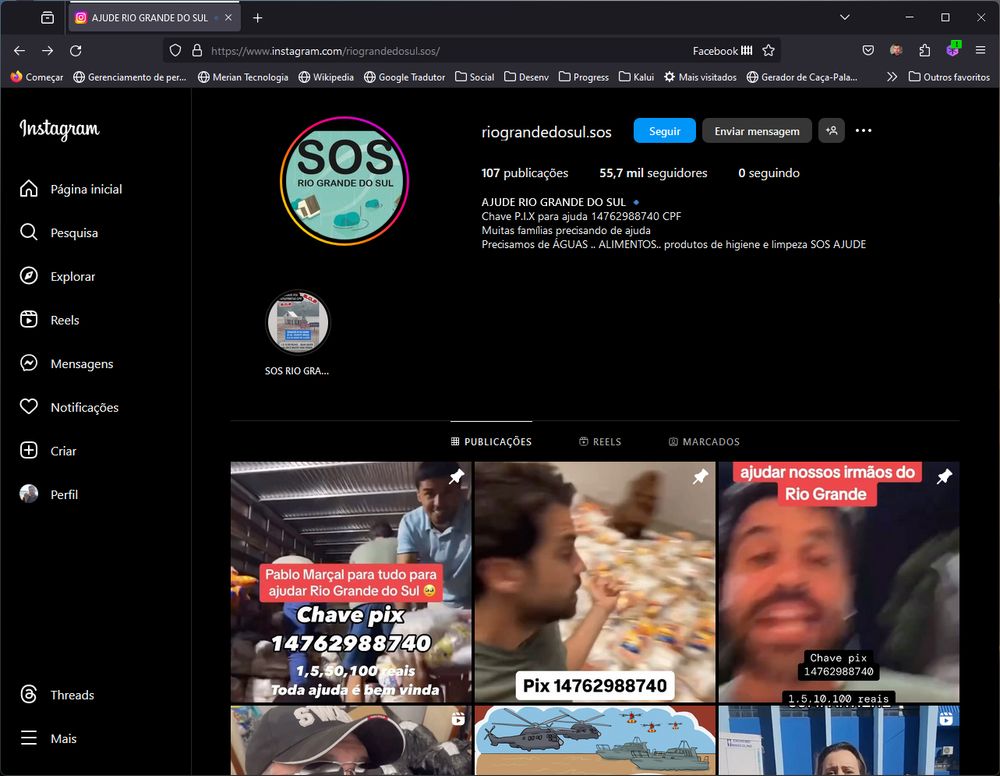This screenshot has width=1000, height=776.
Task: Open Firefox application menu
Action: click(x=980, y=50)
